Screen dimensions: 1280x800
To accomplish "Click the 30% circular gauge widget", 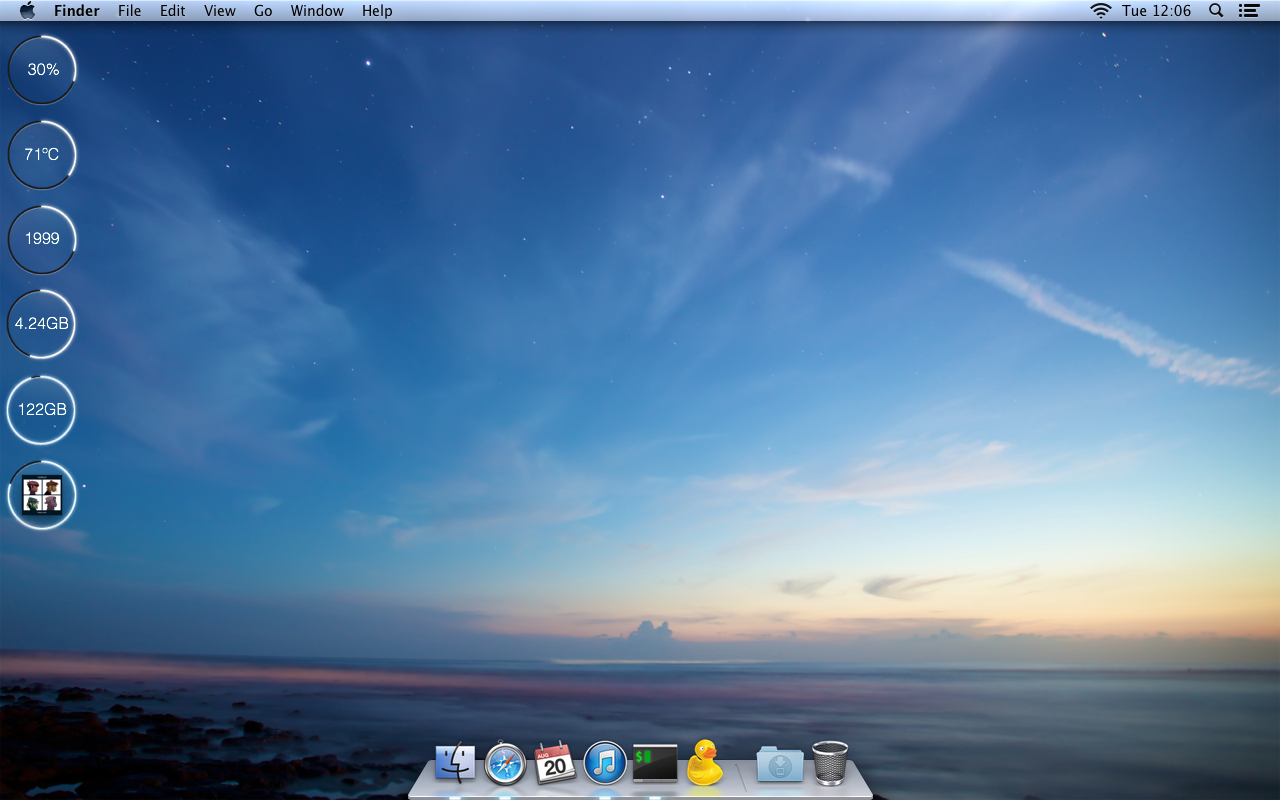I will (42, 70).
